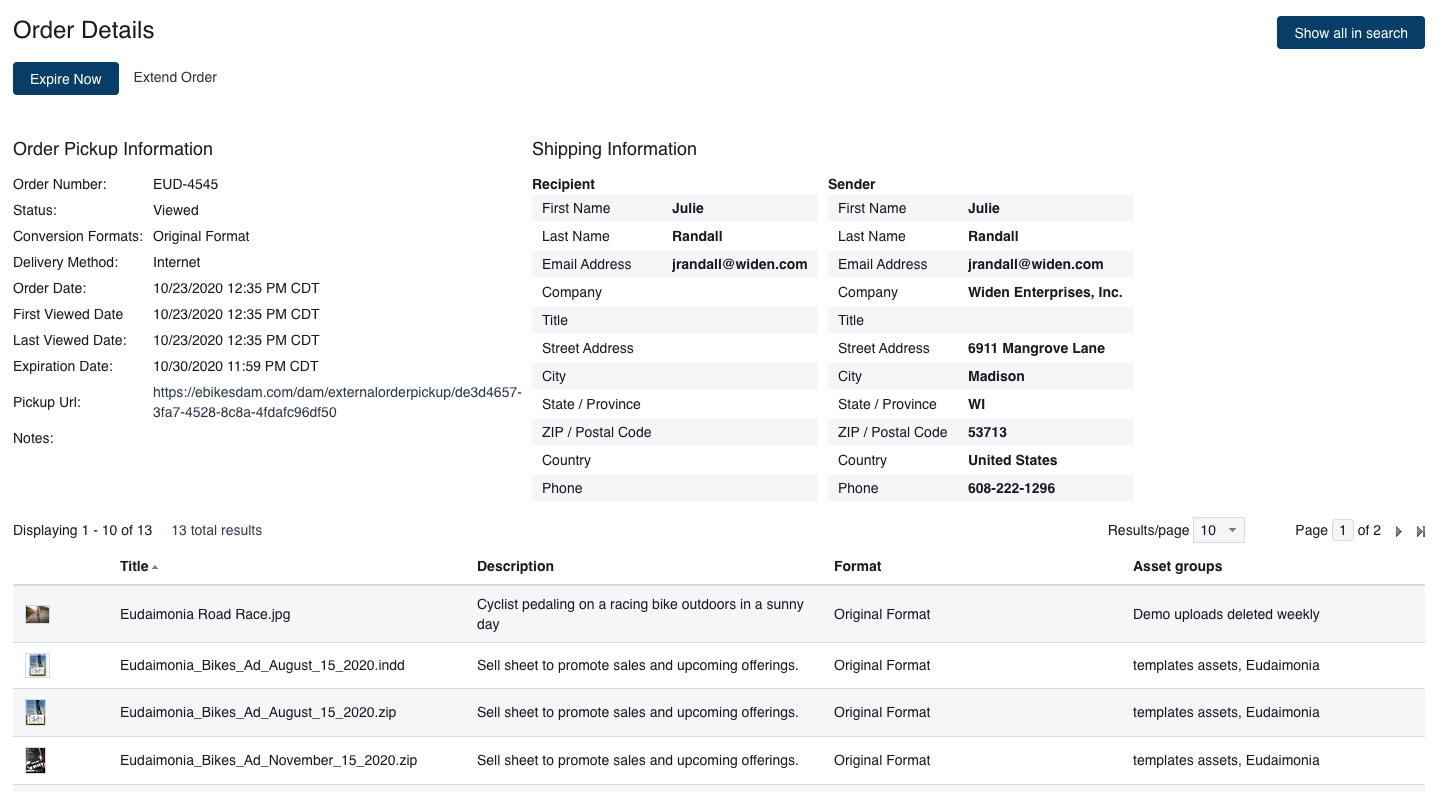Click sender company Widen Enterprises, Inc.
The image size is (1439, 792).
pyautogui.click(x=1045, y=292)
